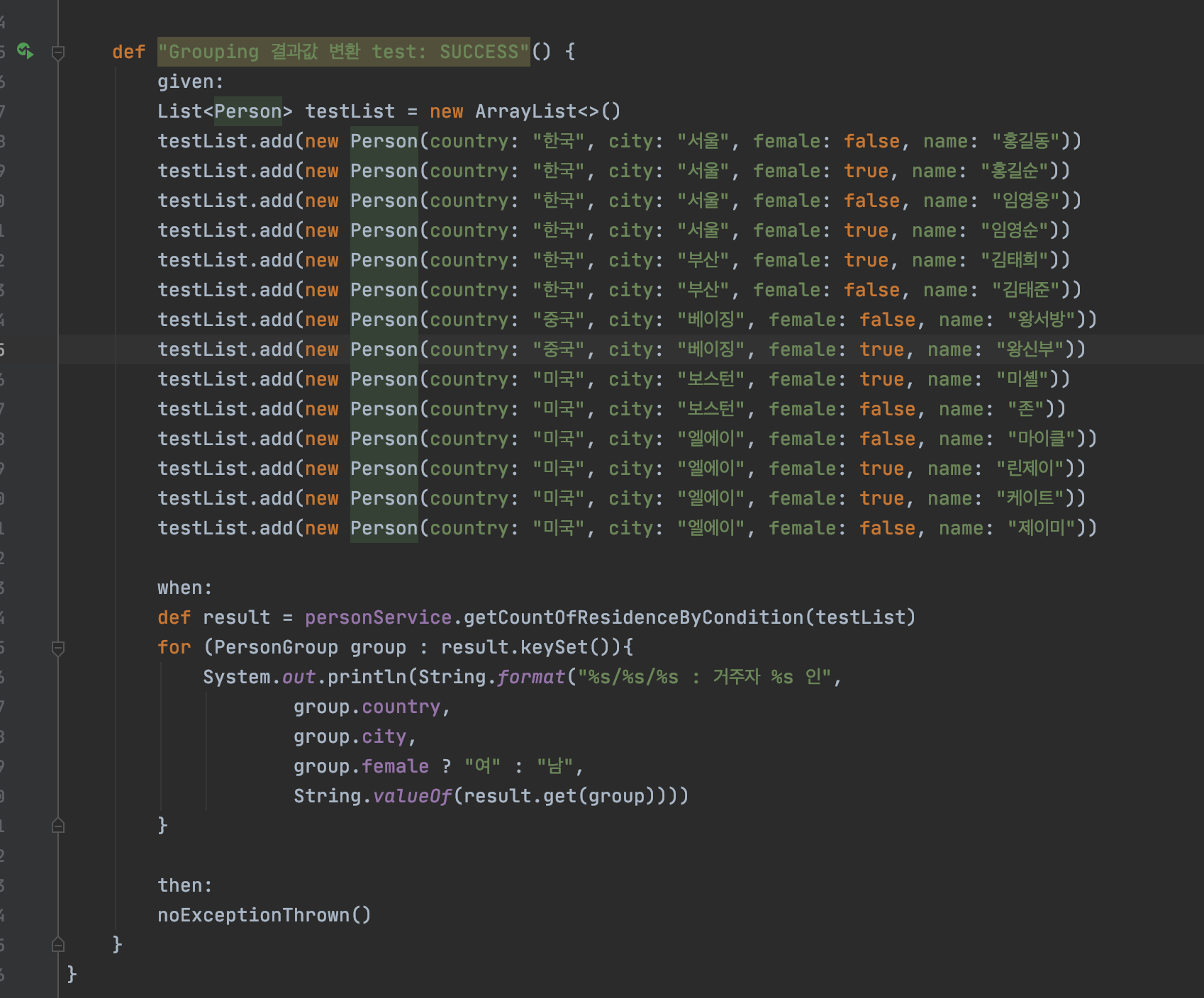Click the System.out.println call
The height and width of the screenshot is (998, 1204).
click(304, 677)
